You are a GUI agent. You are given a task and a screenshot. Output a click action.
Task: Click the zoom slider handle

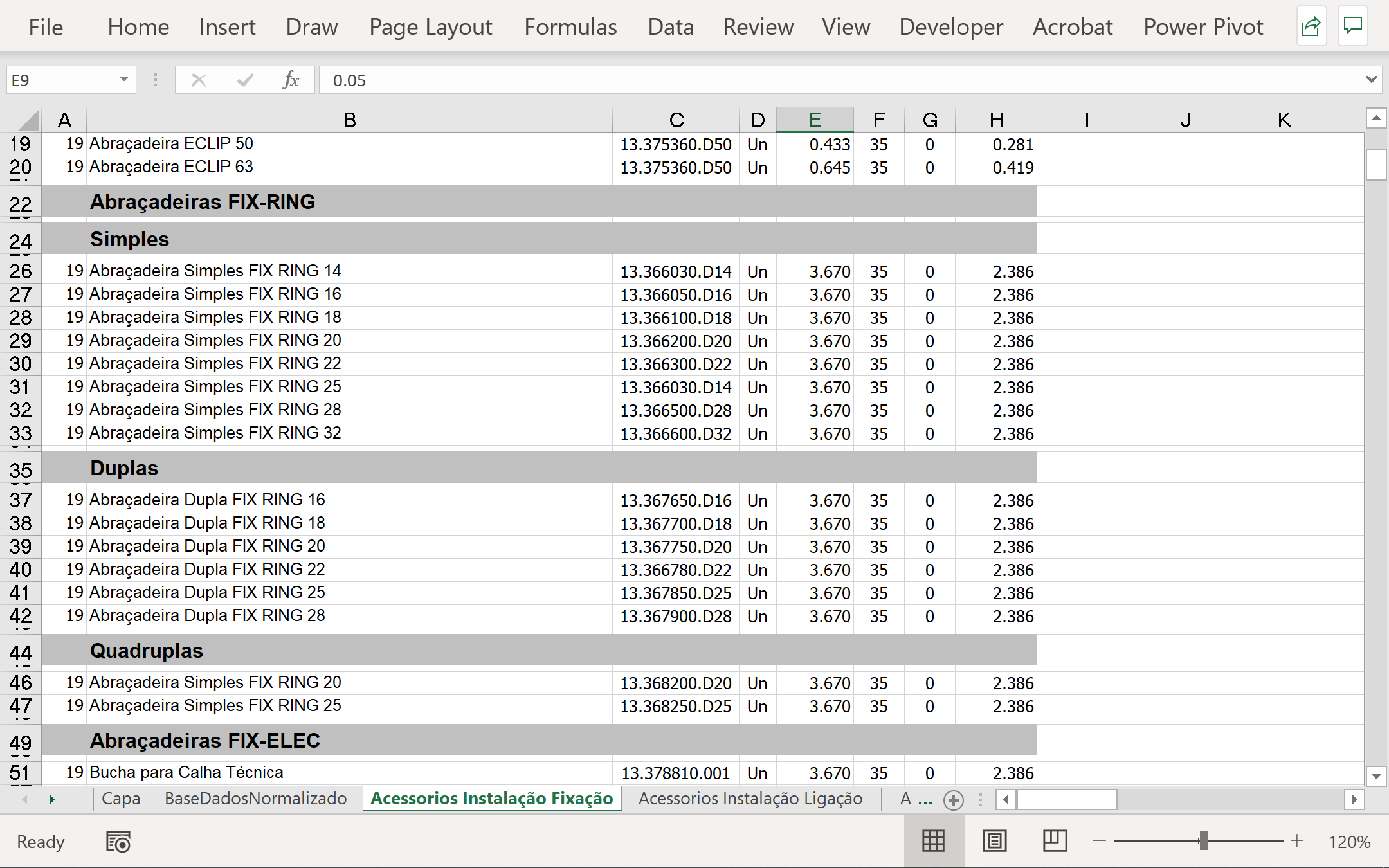(x=1203, y=841)
